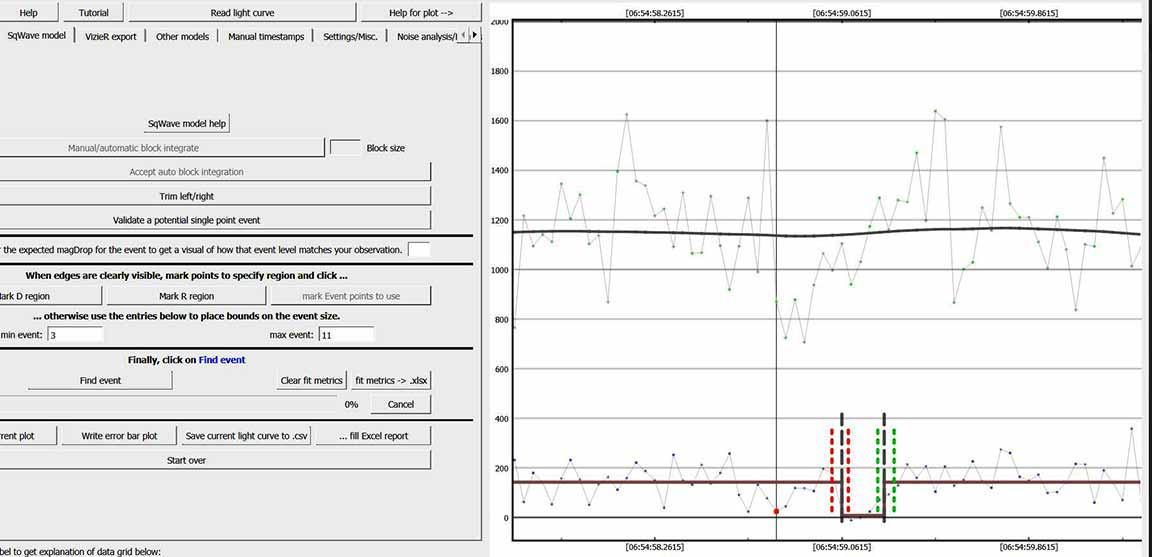The height and width of the screenshot is (557, 1152).
Task: Click the red marked data point on plot
Action: pyautogui.click(x=777, y=511)
